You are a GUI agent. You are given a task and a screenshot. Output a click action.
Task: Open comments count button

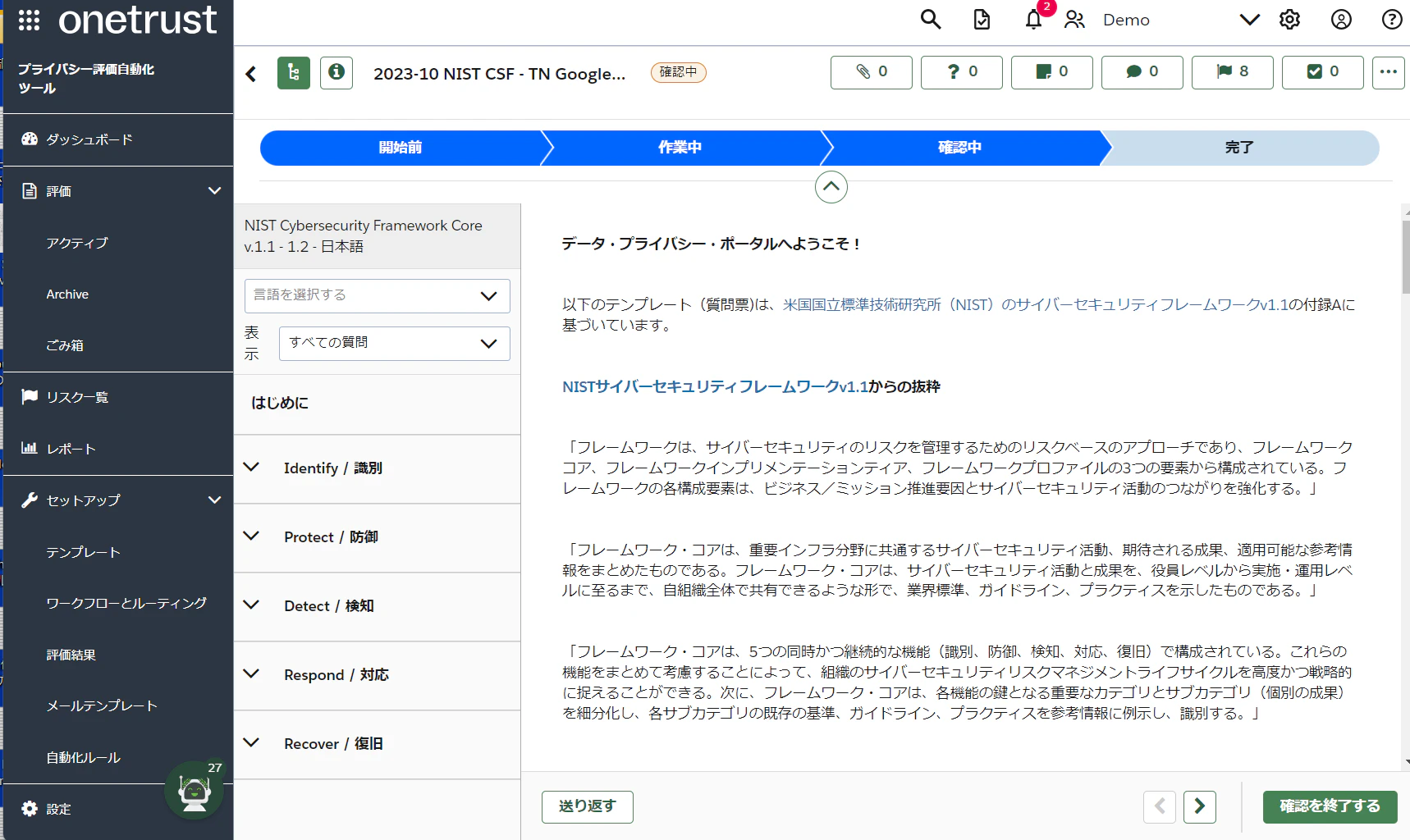pos(1142,72)
